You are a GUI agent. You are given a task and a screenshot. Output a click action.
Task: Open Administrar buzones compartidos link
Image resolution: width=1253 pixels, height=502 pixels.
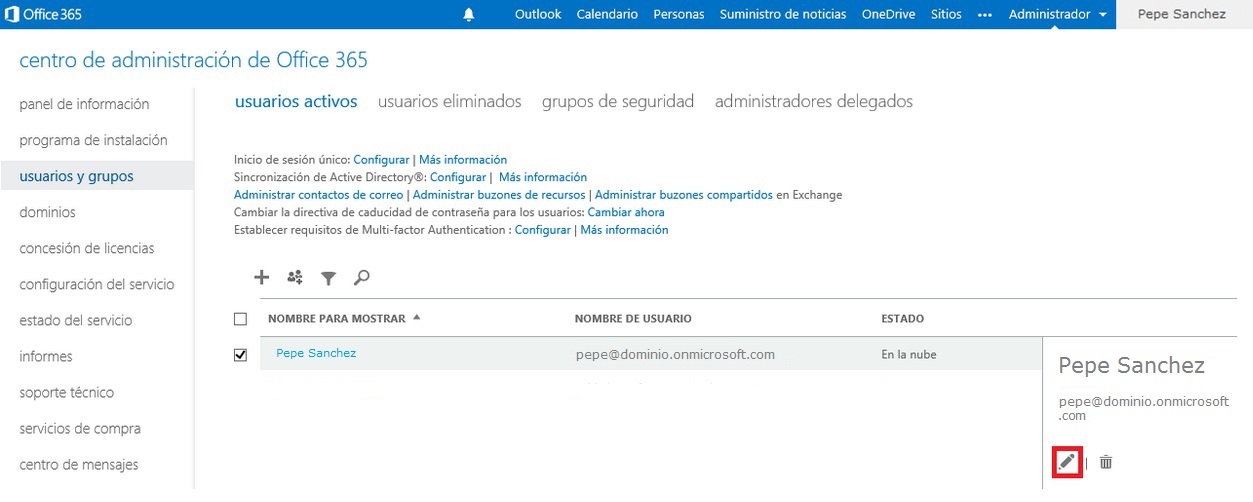point(683,195)
